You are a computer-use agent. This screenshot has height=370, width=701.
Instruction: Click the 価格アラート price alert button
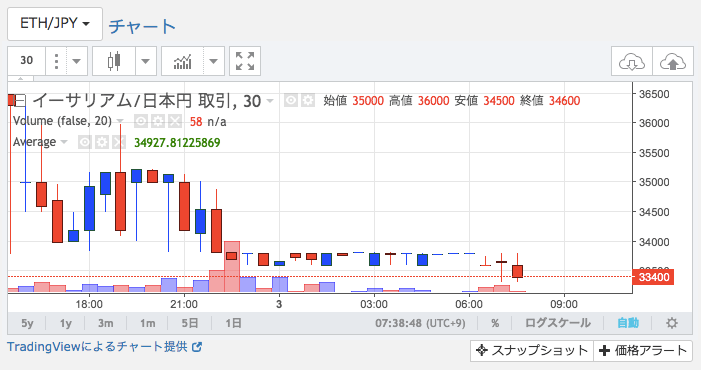[643, 351]
